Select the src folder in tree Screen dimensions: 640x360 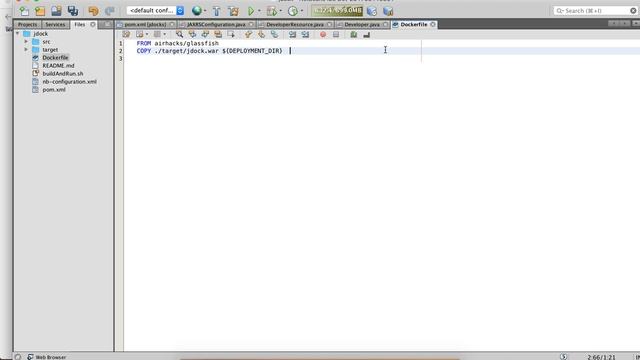click(x=46, y=42)
